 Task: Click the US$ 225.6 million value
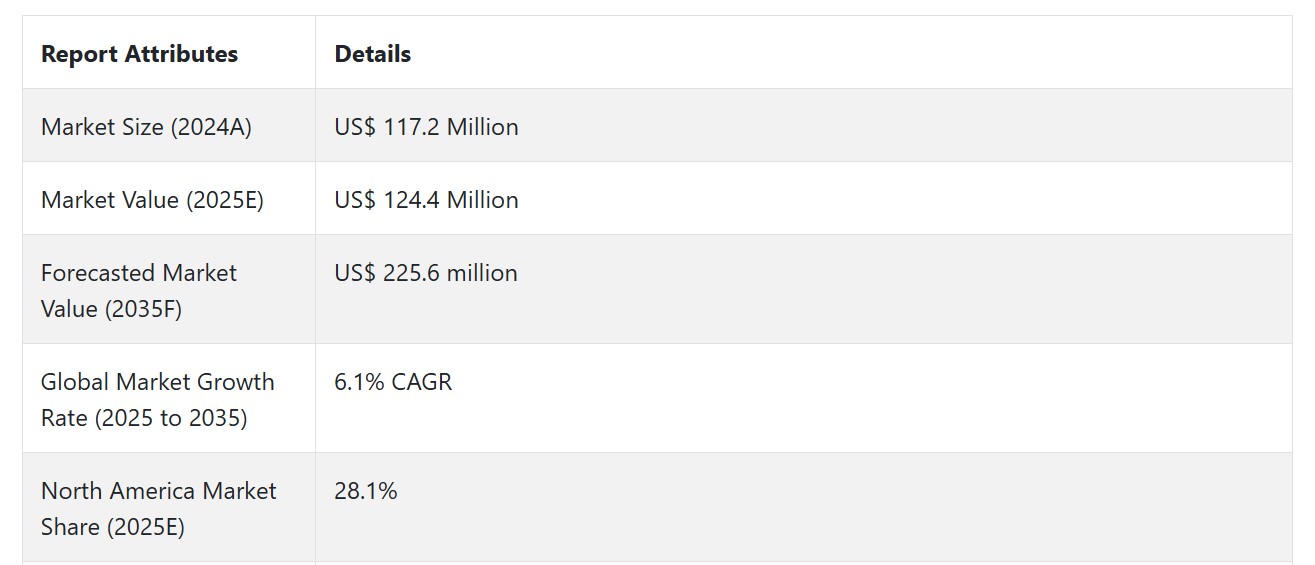(x=426, y=273)
